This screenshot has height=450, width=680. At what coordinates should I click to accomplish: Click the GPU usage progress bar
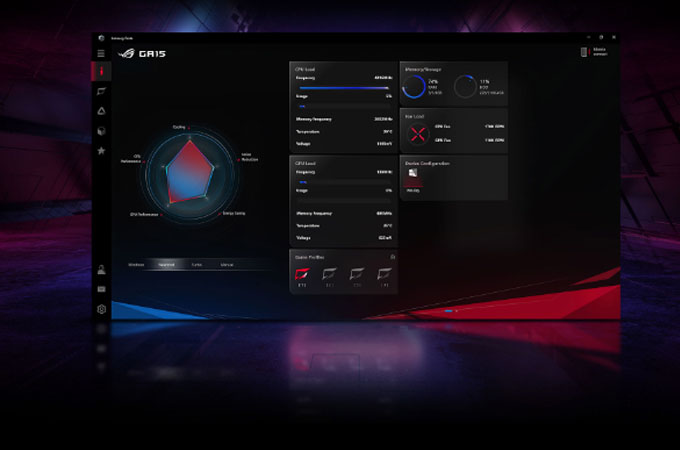click(344, 200)
